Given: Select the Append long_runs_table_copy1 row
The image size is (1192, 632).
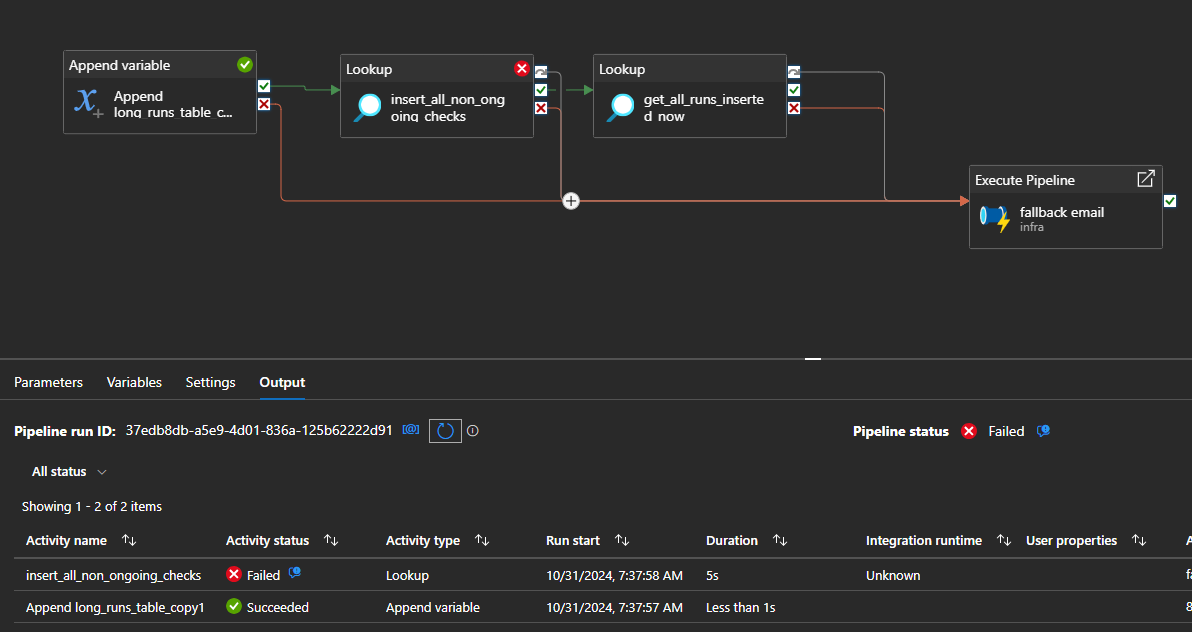Looking at the screenshot, I should 115,607.
